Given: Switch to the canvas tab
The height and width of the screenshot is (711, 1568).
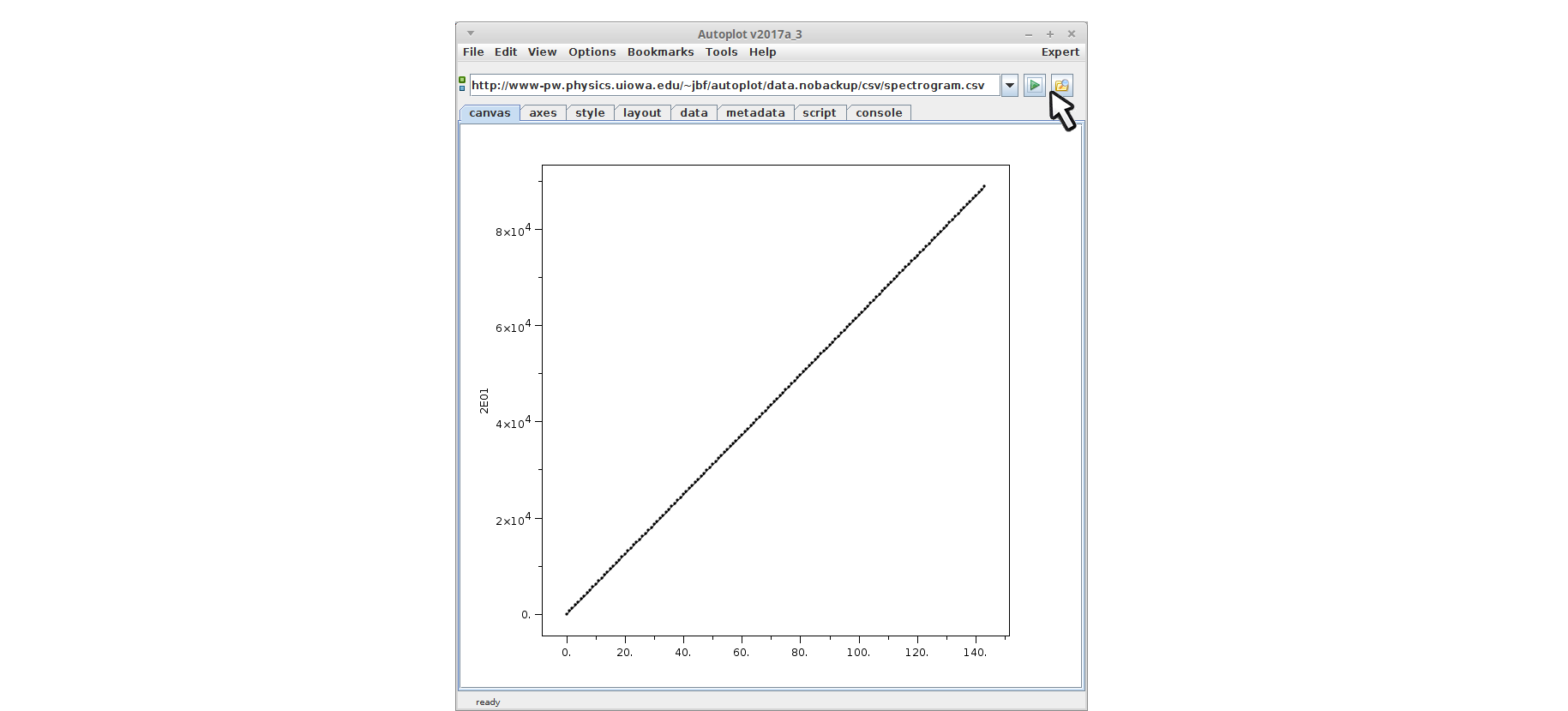Looking at the screenshot, I should tap(490, 112).
